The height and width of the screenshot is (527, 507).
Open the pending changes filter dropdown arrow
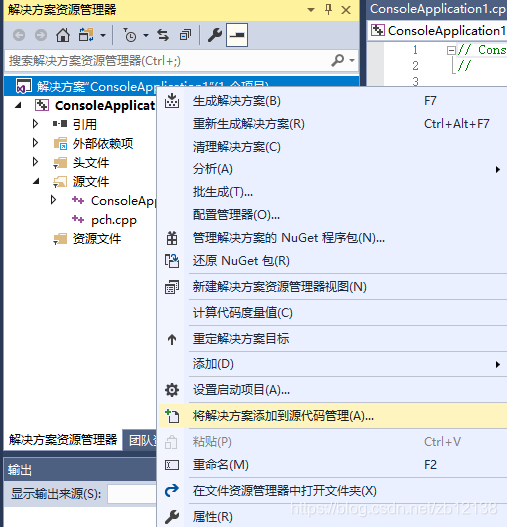pos(146,35)
